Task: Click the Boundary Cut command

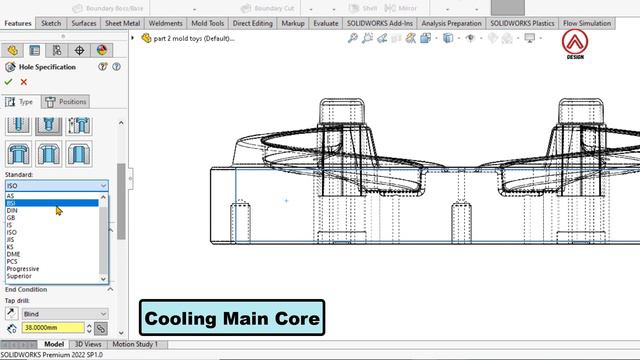Action: [x=268, y=8]
